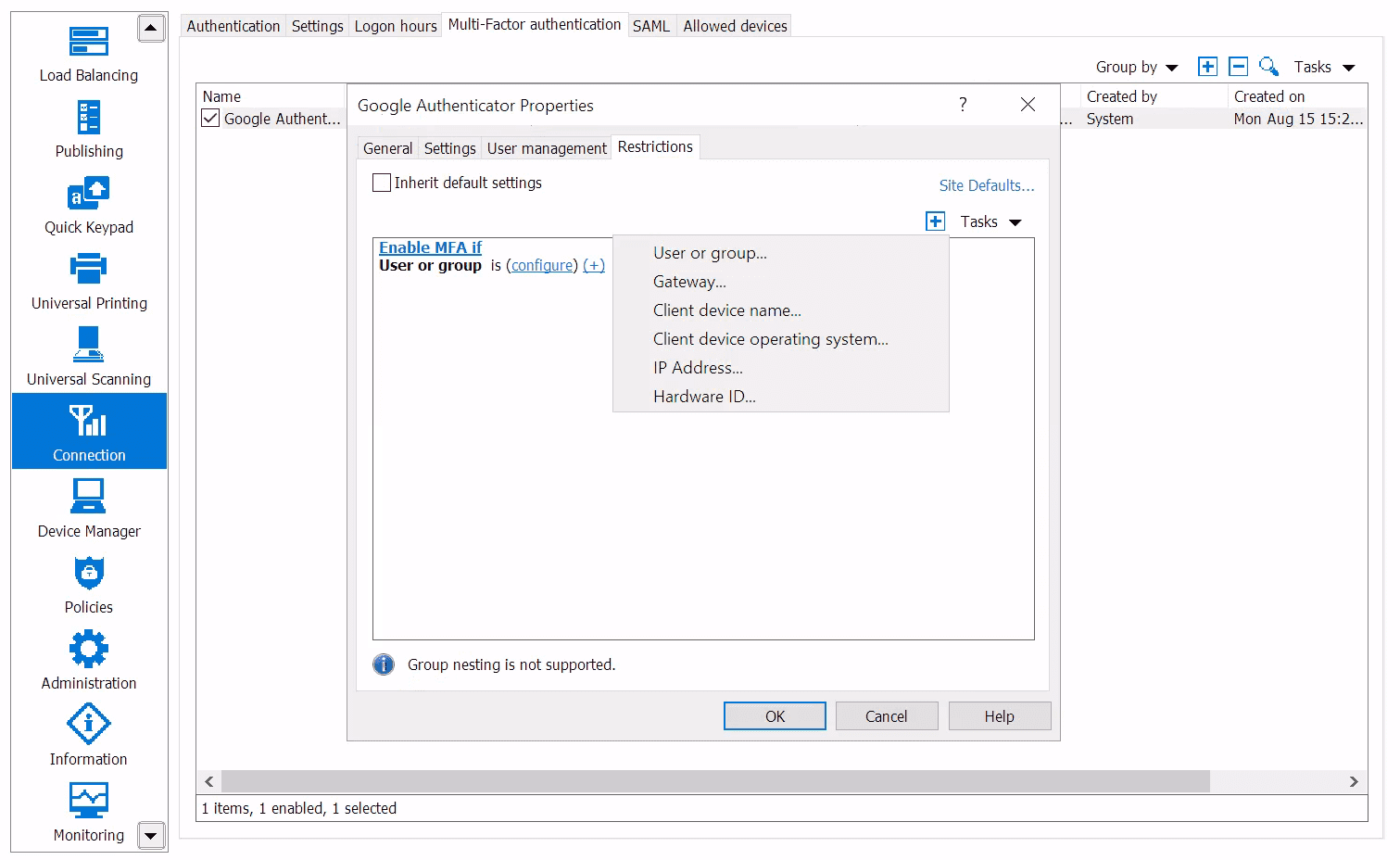Open the Tasks menu inside Restrictions tab

tap(989, 221)
